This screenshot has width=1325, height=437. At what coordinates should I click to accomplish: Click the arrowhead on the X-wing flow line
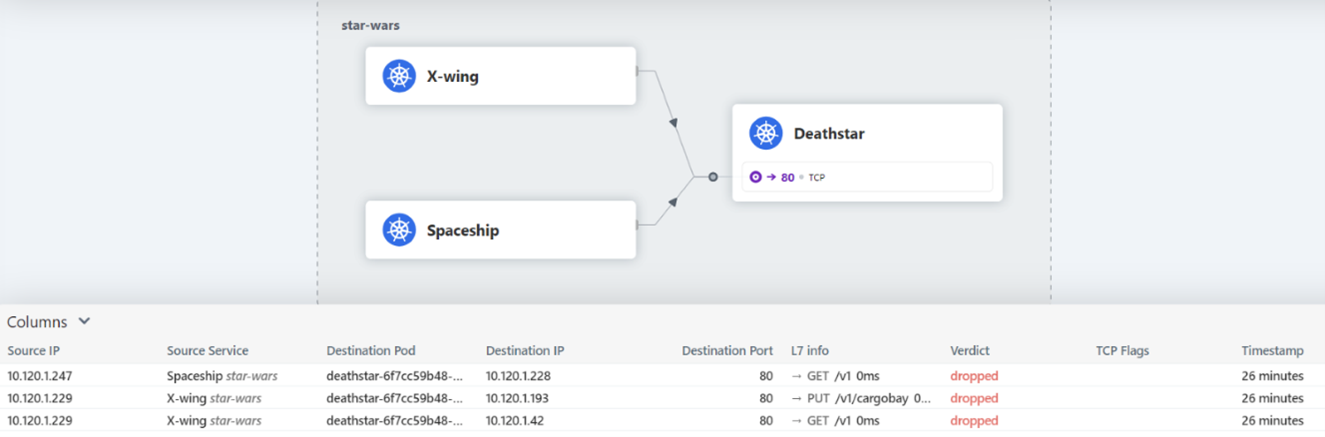coord(674,123)
